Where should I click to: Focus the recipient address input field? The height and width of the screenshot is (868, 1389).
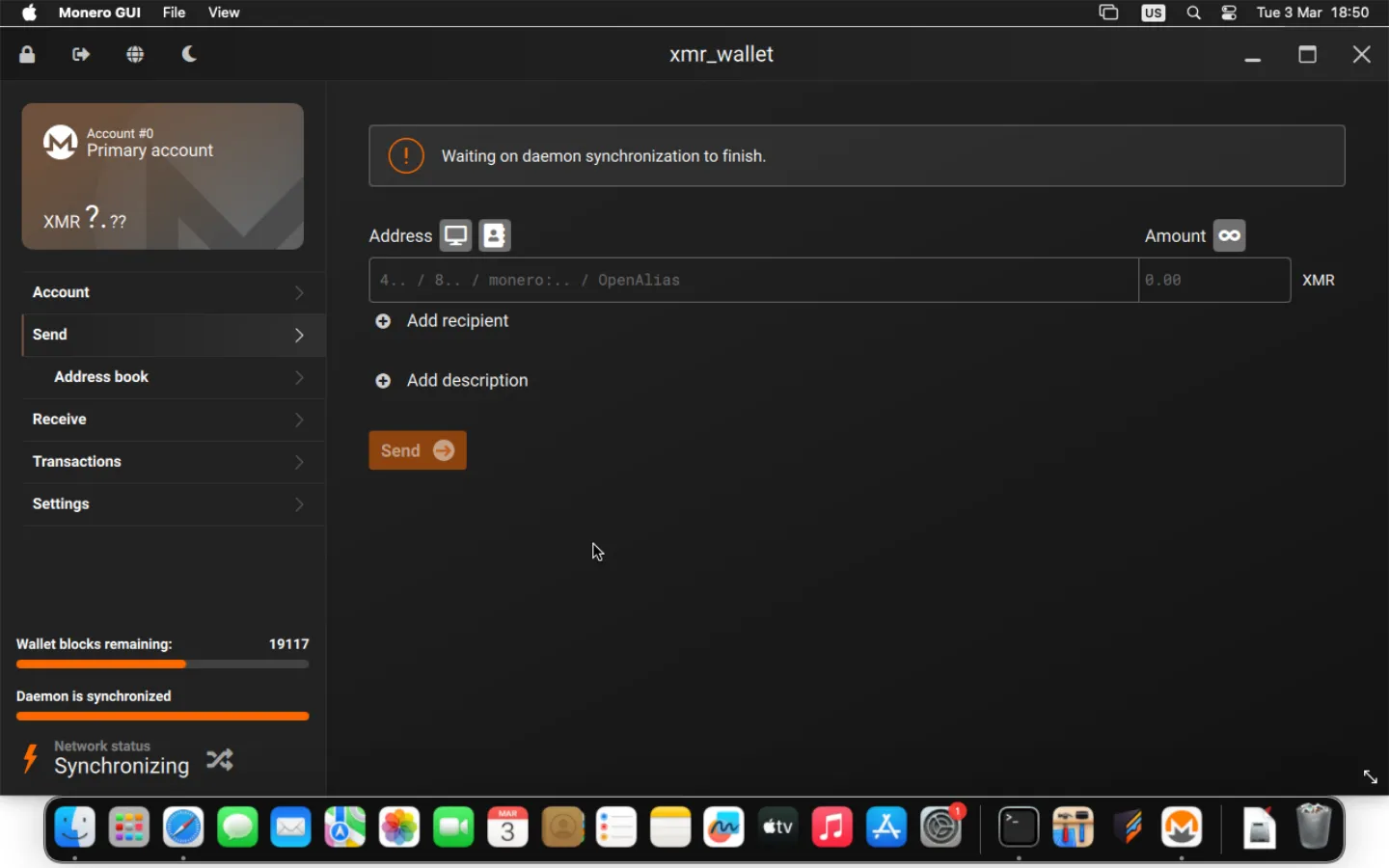(x=753, y=280)
